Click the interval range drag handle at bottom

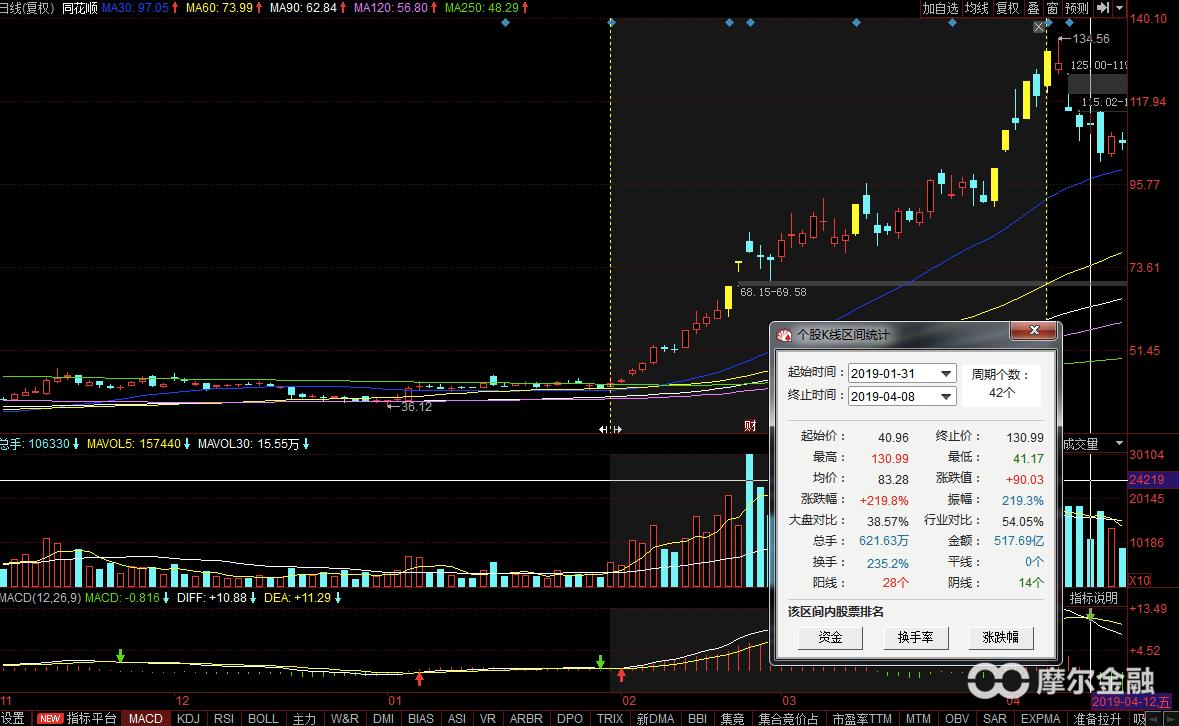click(x=610, y=429)
